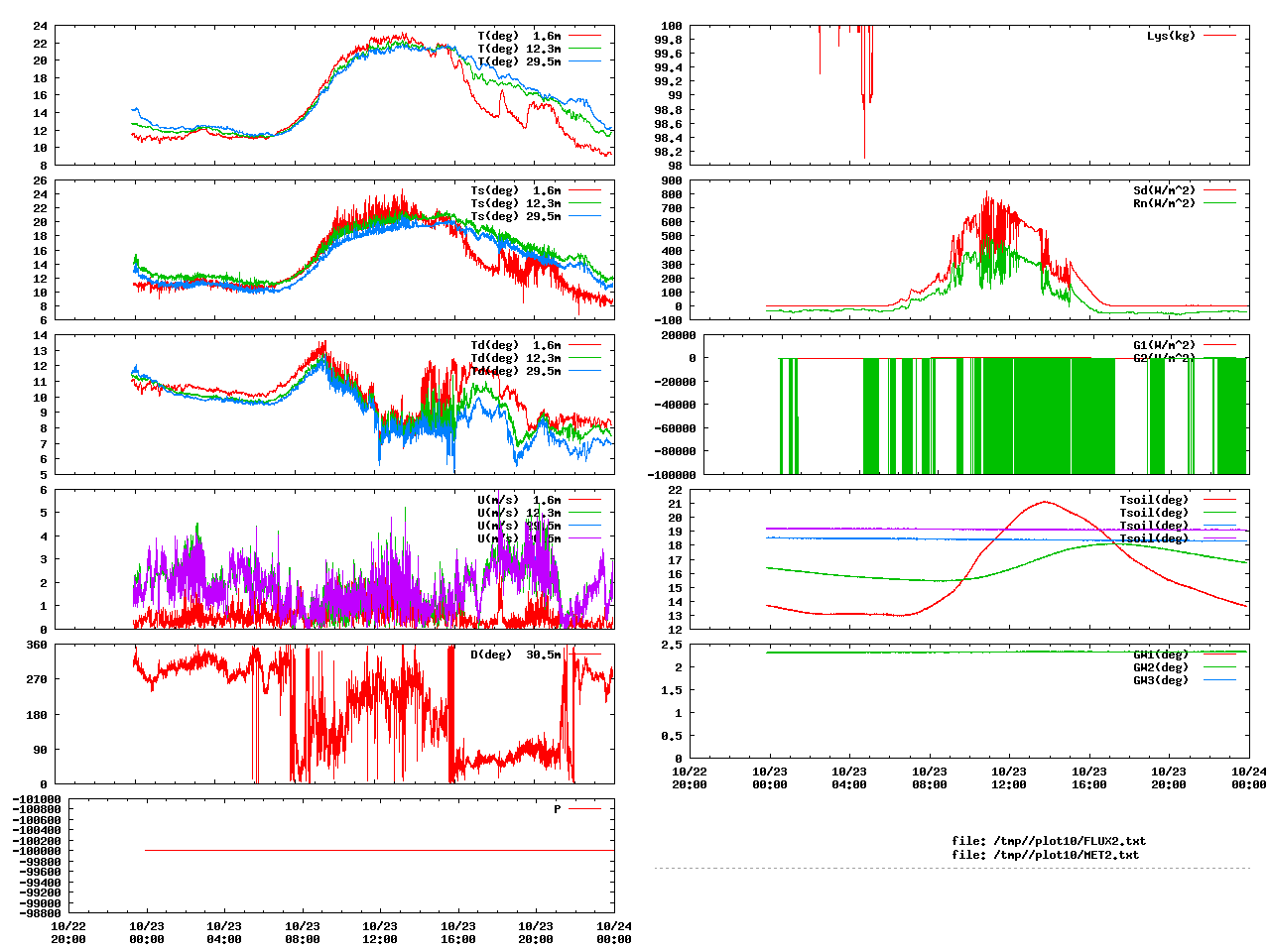The image size is (1270, 952).
Task: Click the 'GW1(deg)' legend entry
Action: [x=1161, y=654]
